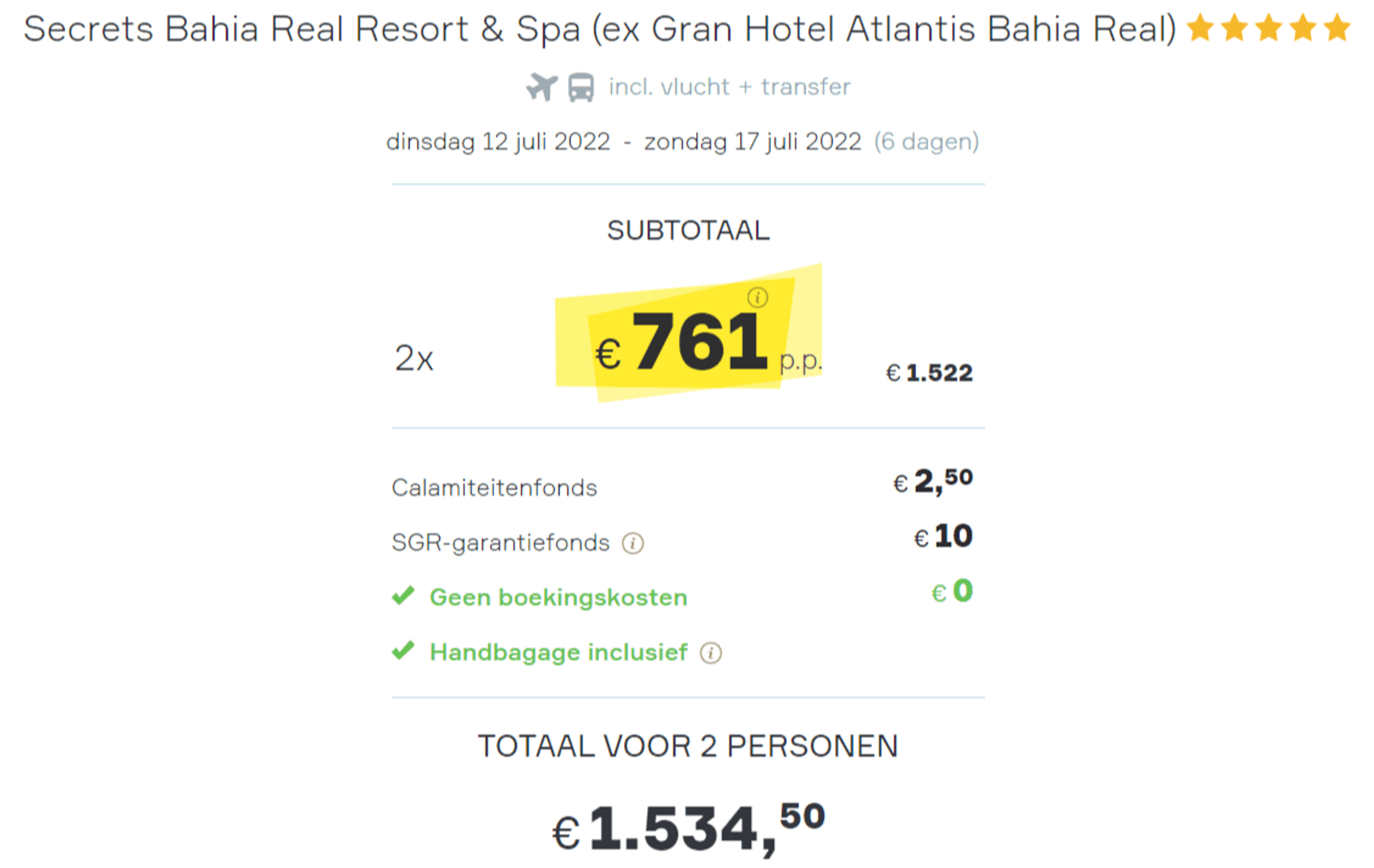The width and height of the screenshot is (1374, 868).
Task: Click the bus transfer icon
Action: (581, 87)
